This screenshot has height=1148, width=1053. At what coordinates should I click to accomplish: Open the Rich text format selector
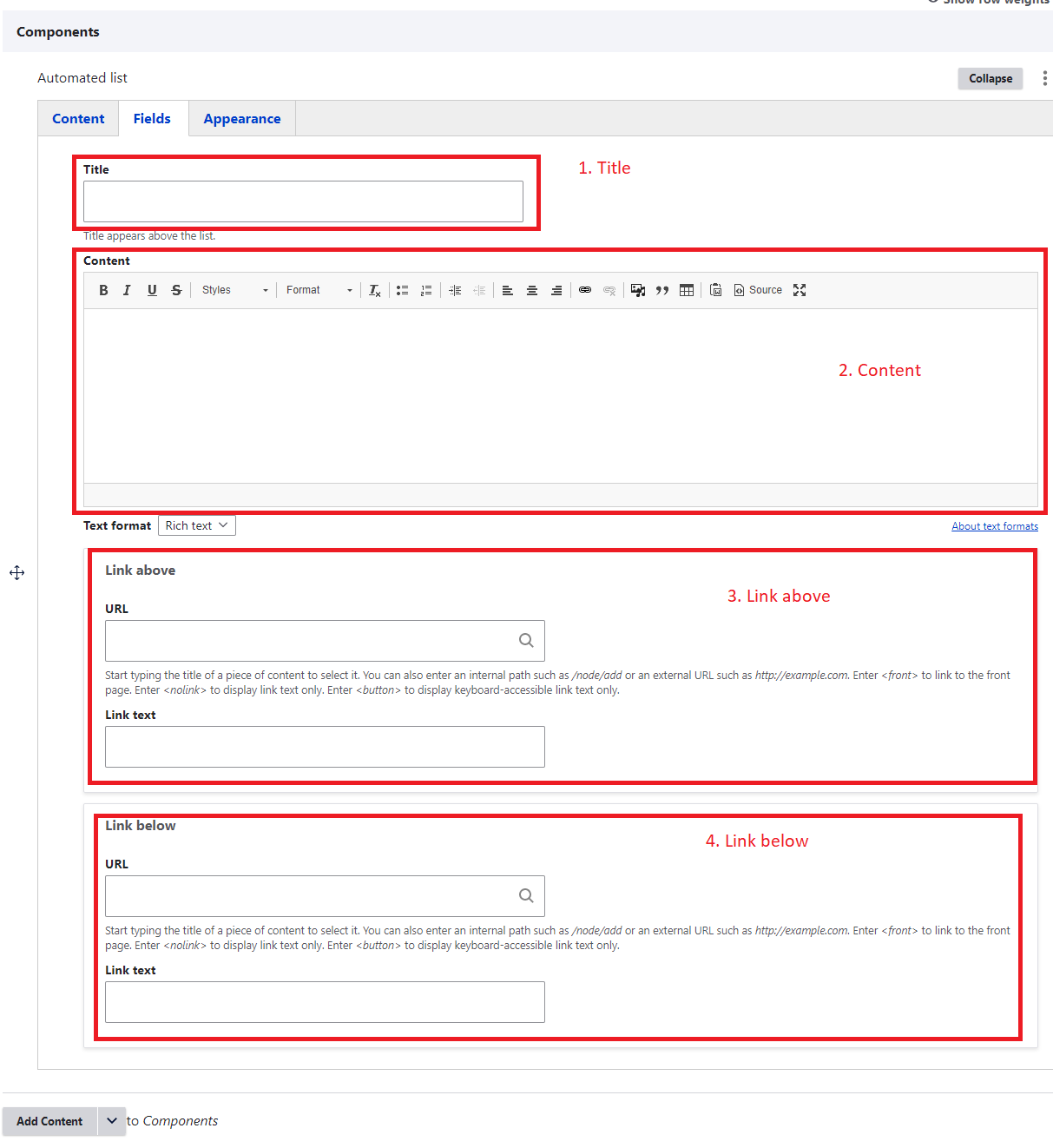[197, 525]
